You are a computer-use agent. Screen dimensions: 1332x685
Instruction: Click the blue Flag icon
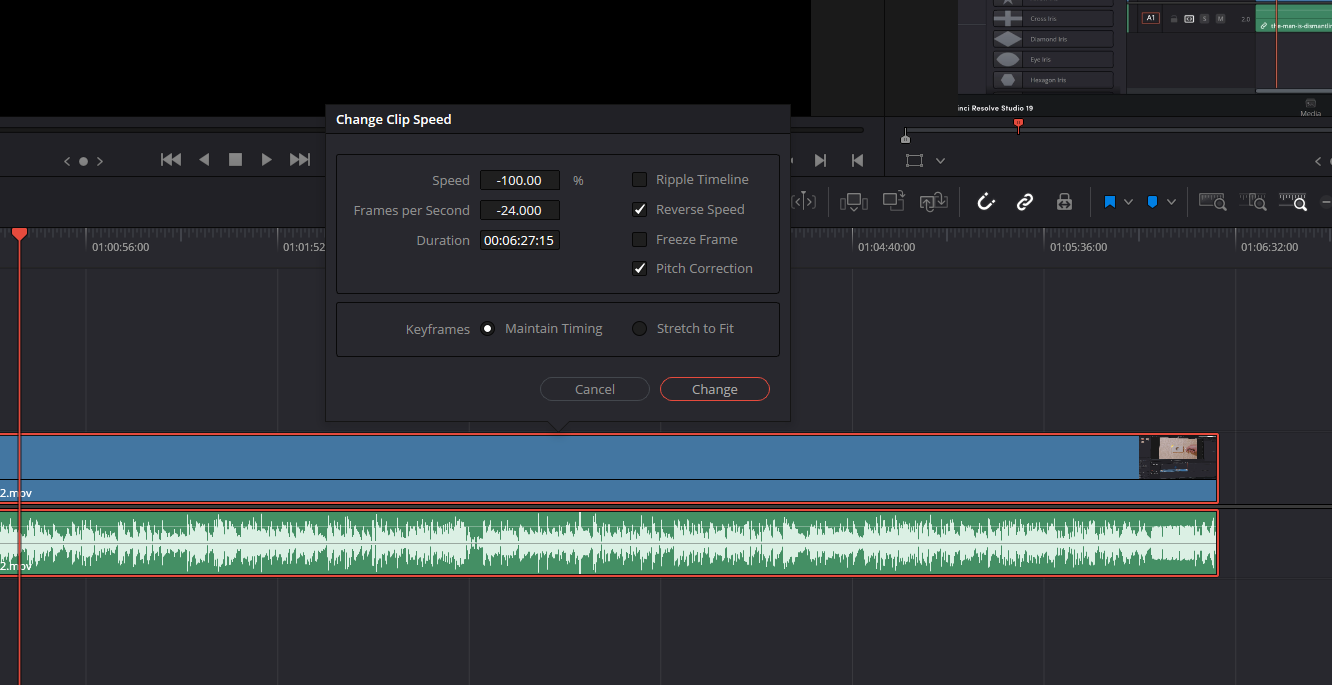[1109, 202]
